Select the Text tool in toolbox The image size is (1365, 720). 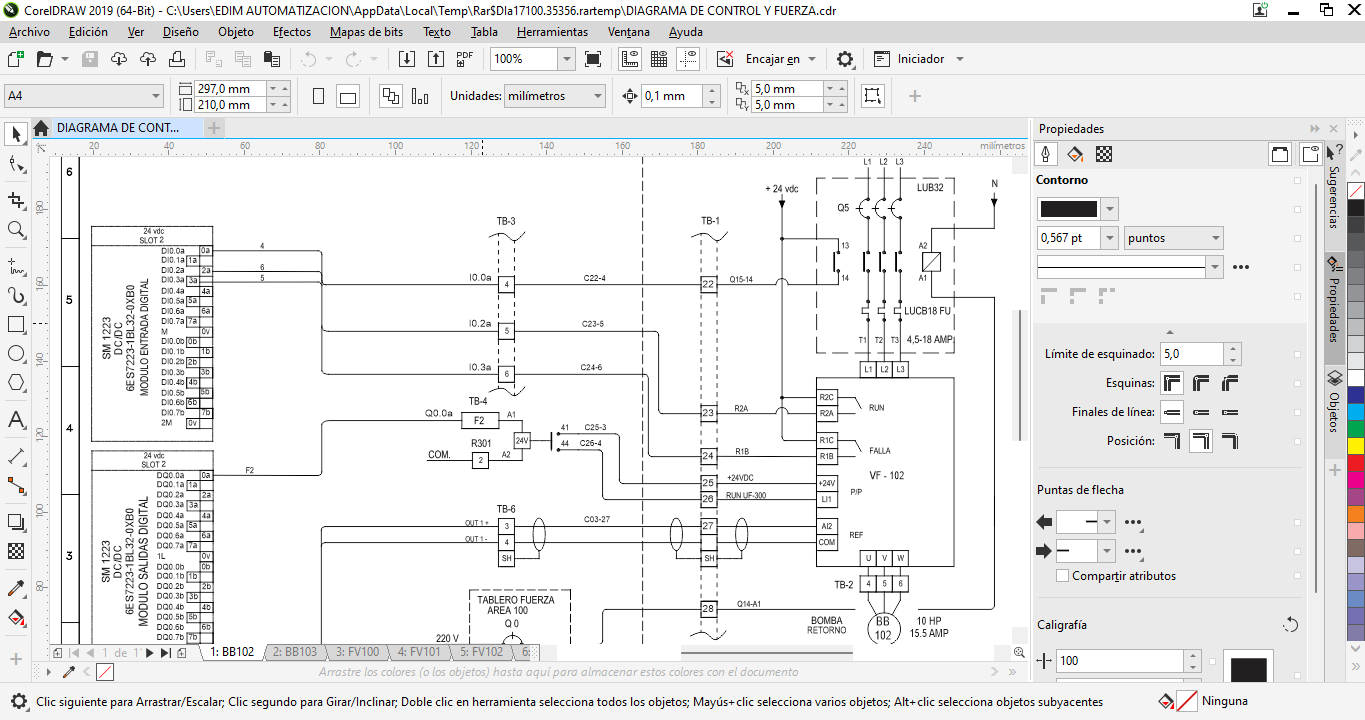pyautogui.click(x=16, y=419)
